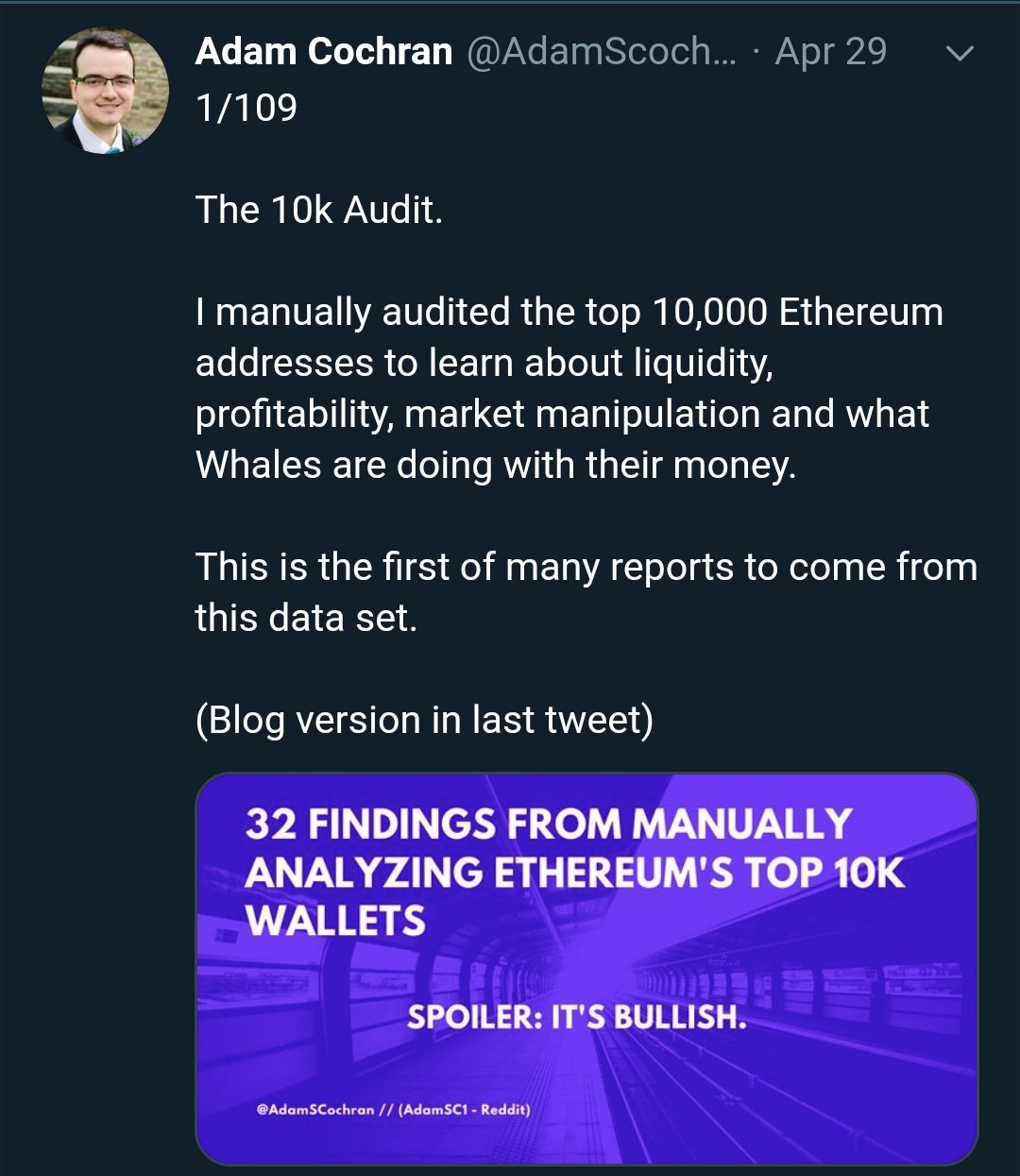Viewport: 1020px width, 1176px height.
Task: Click the word 'Ethereum' in the tweet
Action: pos(860,312)
